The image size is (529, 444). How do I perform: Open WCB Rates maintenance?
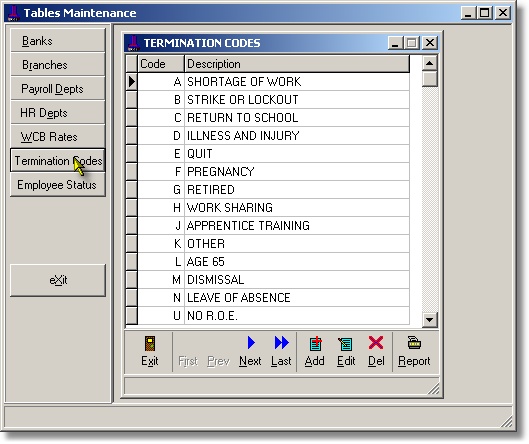[x=58, y=137]
